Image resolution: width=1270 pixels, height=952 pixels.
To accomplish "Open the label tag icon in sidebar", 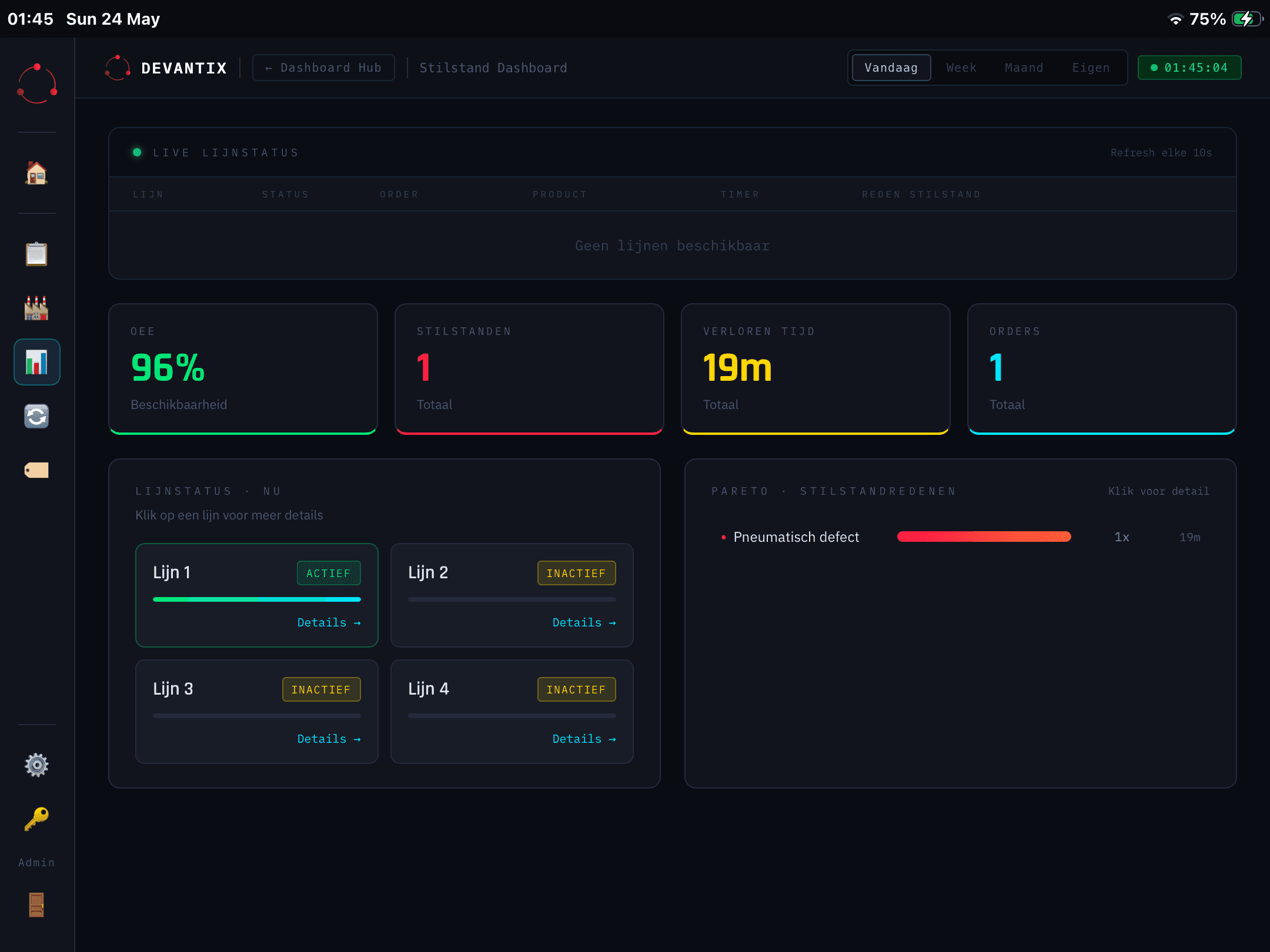I will coord(36,470).
